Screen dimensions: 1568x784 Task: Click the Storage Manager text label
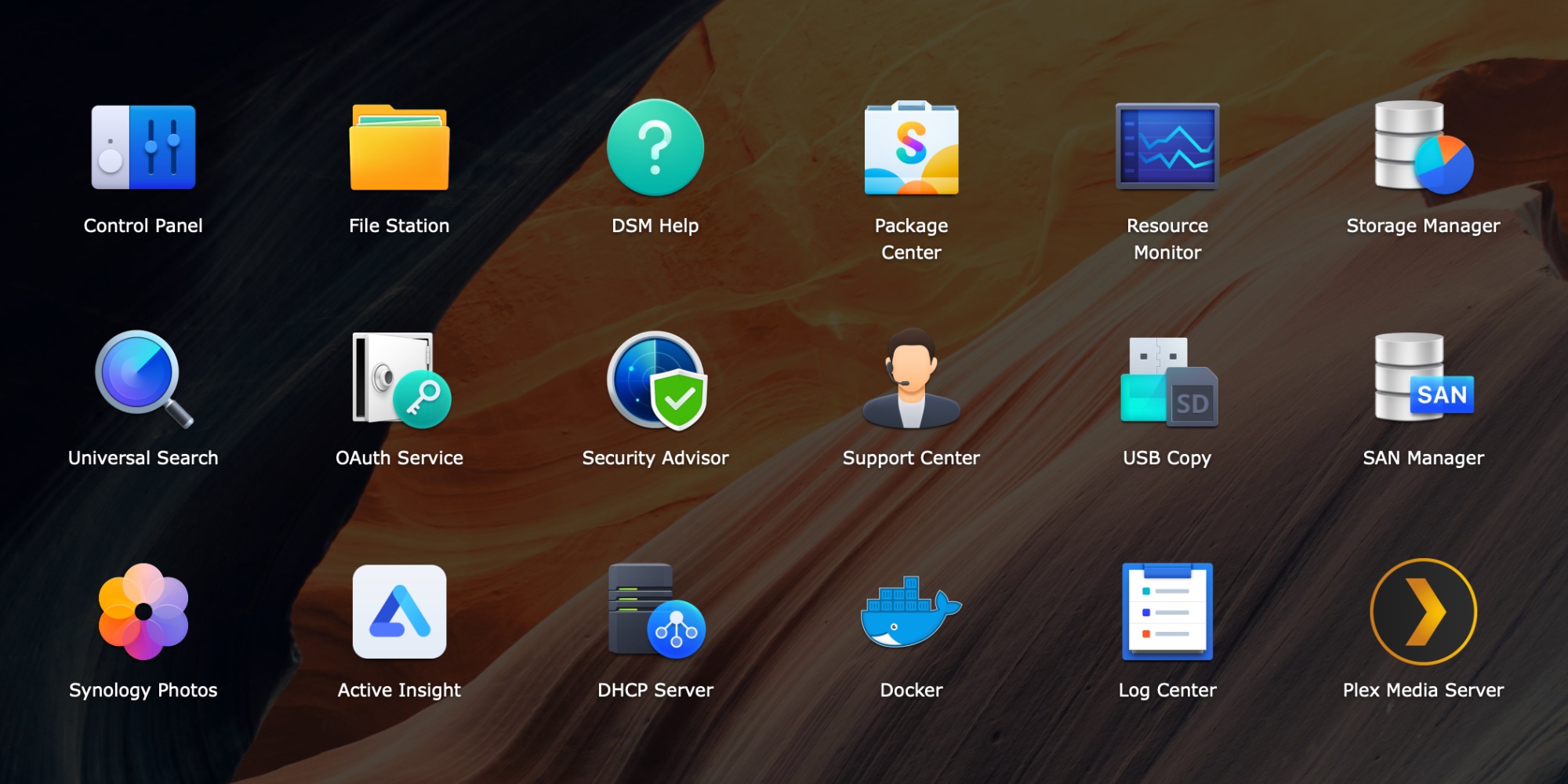1423,226
